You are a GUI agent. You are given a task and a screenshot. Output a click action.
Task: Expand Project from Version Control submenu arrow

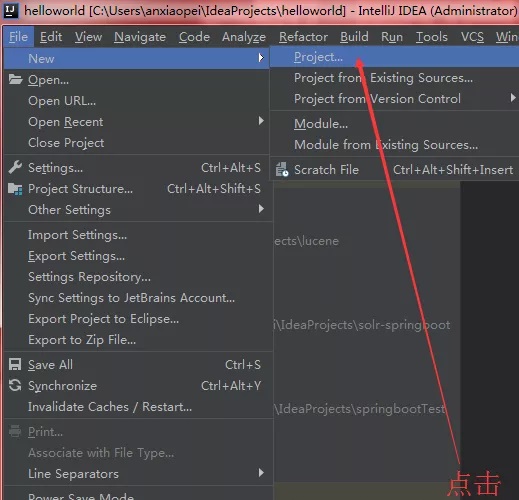(513, 98)
